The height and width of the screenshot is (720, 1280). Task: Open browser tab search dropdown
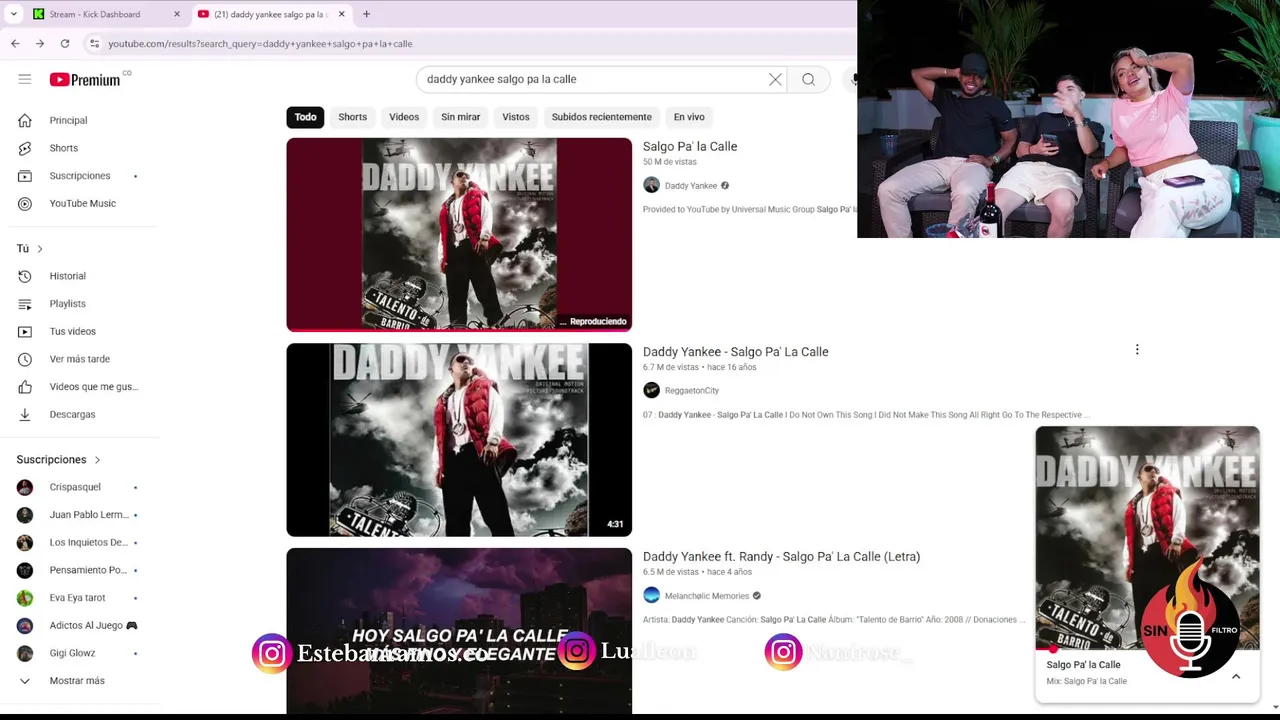click(x=13, y=14)
